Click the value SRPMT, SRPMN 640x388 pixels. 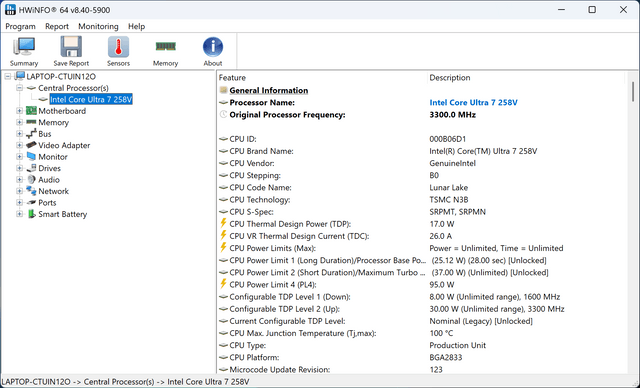point(458,212)
